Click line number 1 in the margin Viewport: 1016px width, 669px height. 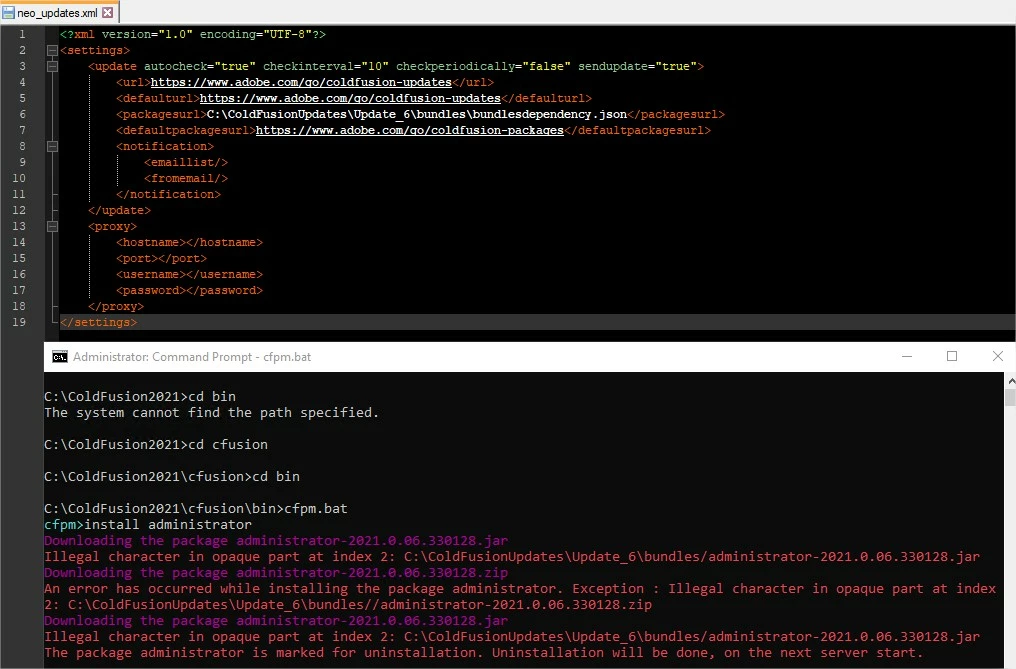tap(22, 34)
